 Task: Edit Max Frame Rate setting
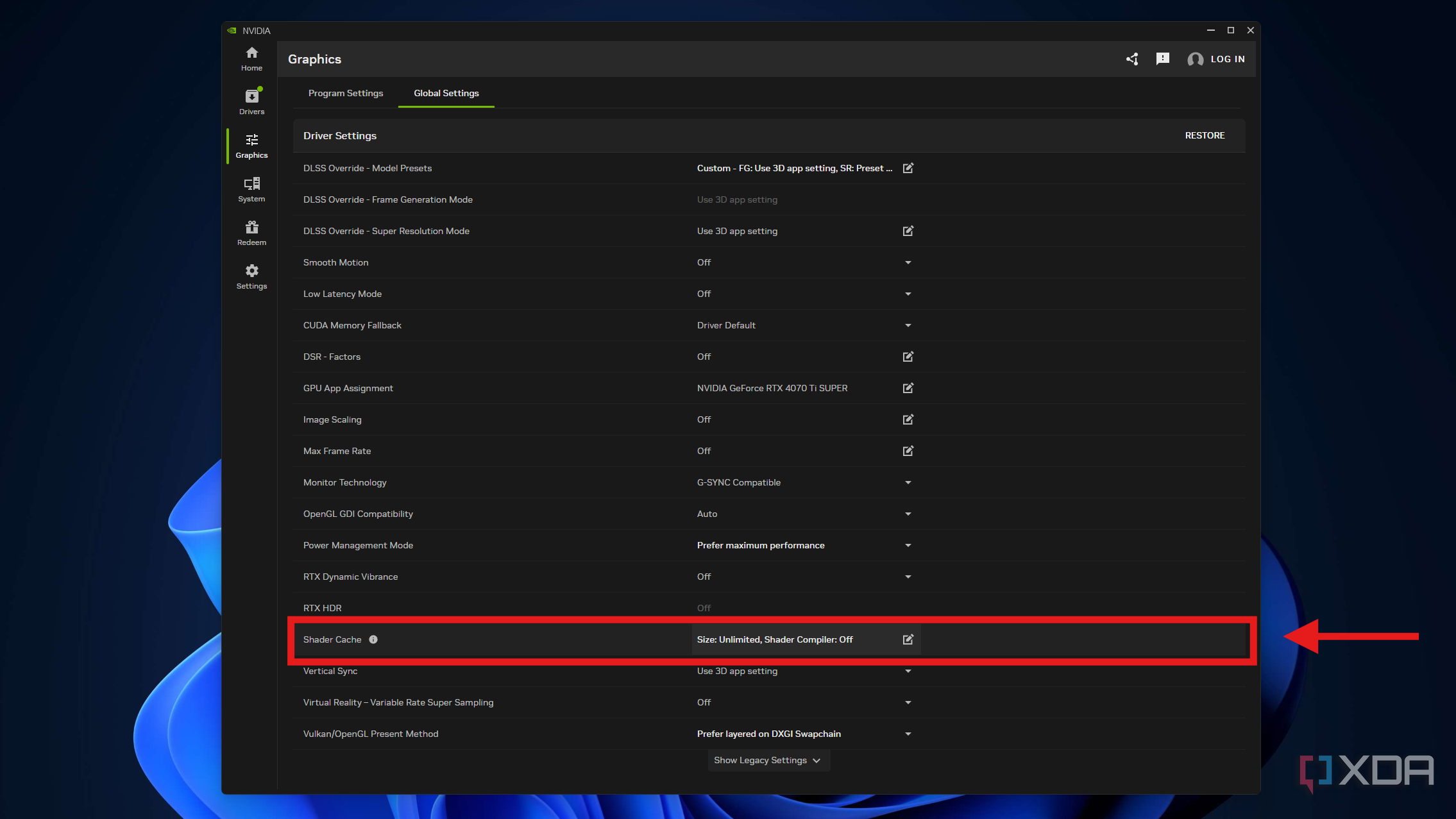[908, 451]
